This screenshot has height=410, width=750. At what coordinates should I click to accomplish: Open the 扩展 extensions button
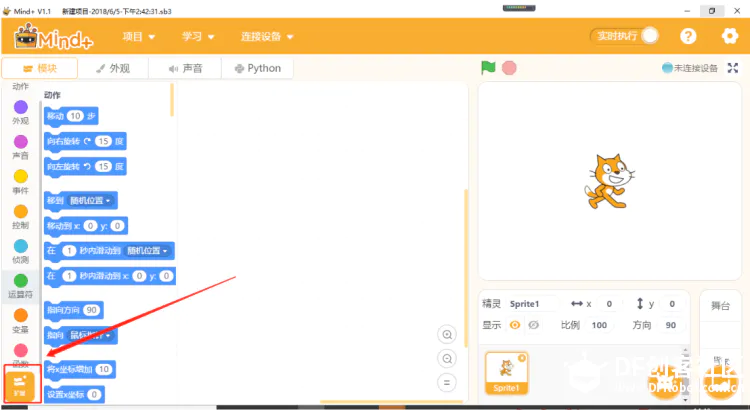20,386
